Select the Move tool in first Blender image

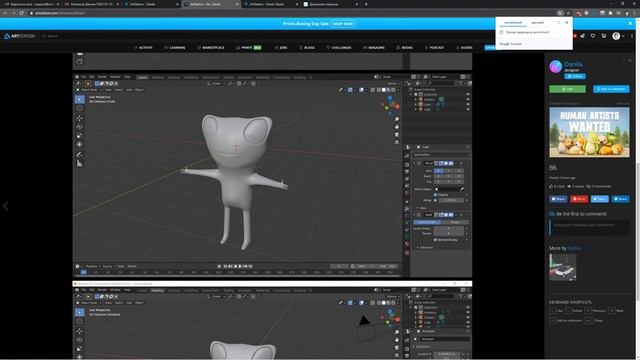coord(80,118)
